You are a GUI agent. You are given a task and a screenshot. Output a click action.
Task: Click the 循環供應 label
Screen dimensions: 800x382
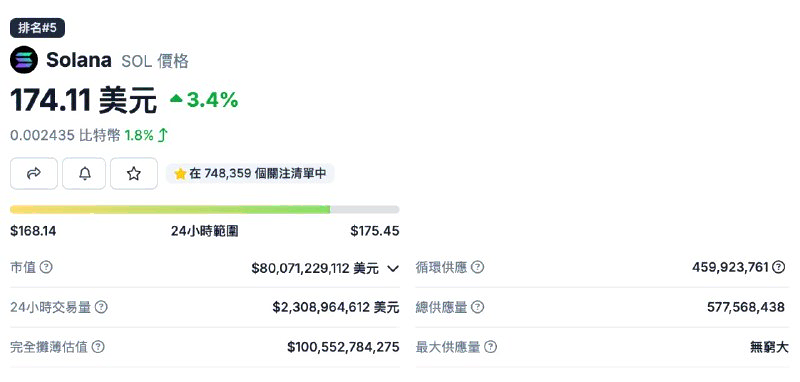click(441, 267)
